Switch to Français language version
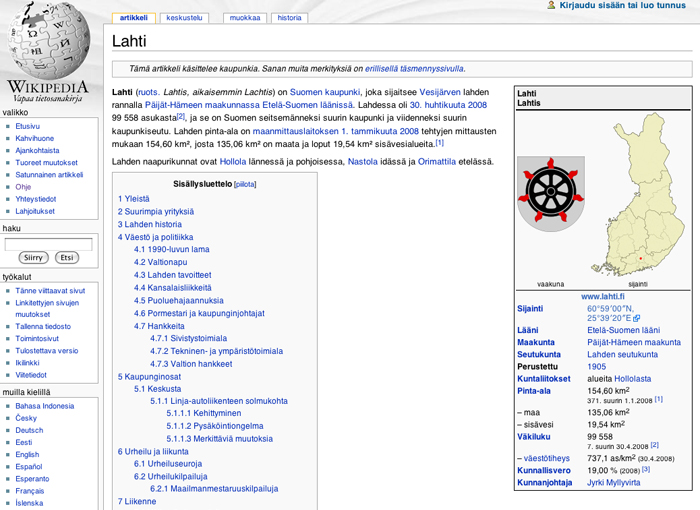This screenshot has height=510, width=700. (x=29, y=491)
